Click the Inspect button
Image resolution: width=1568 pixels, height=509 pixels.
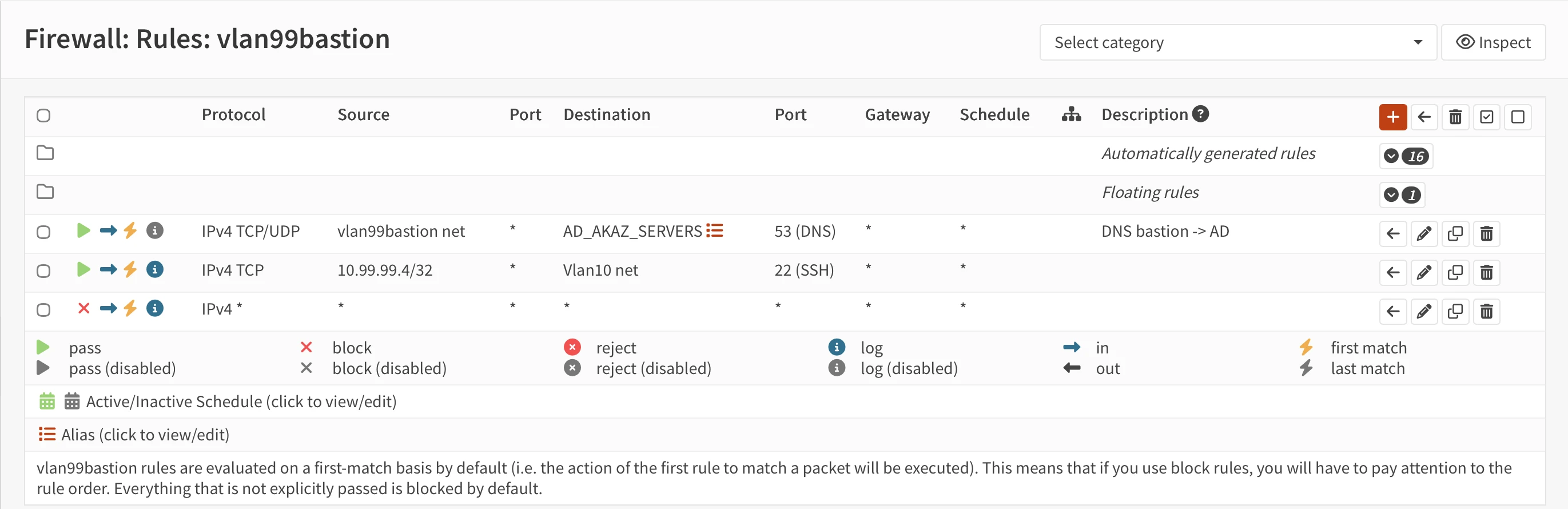(1493, 43)
